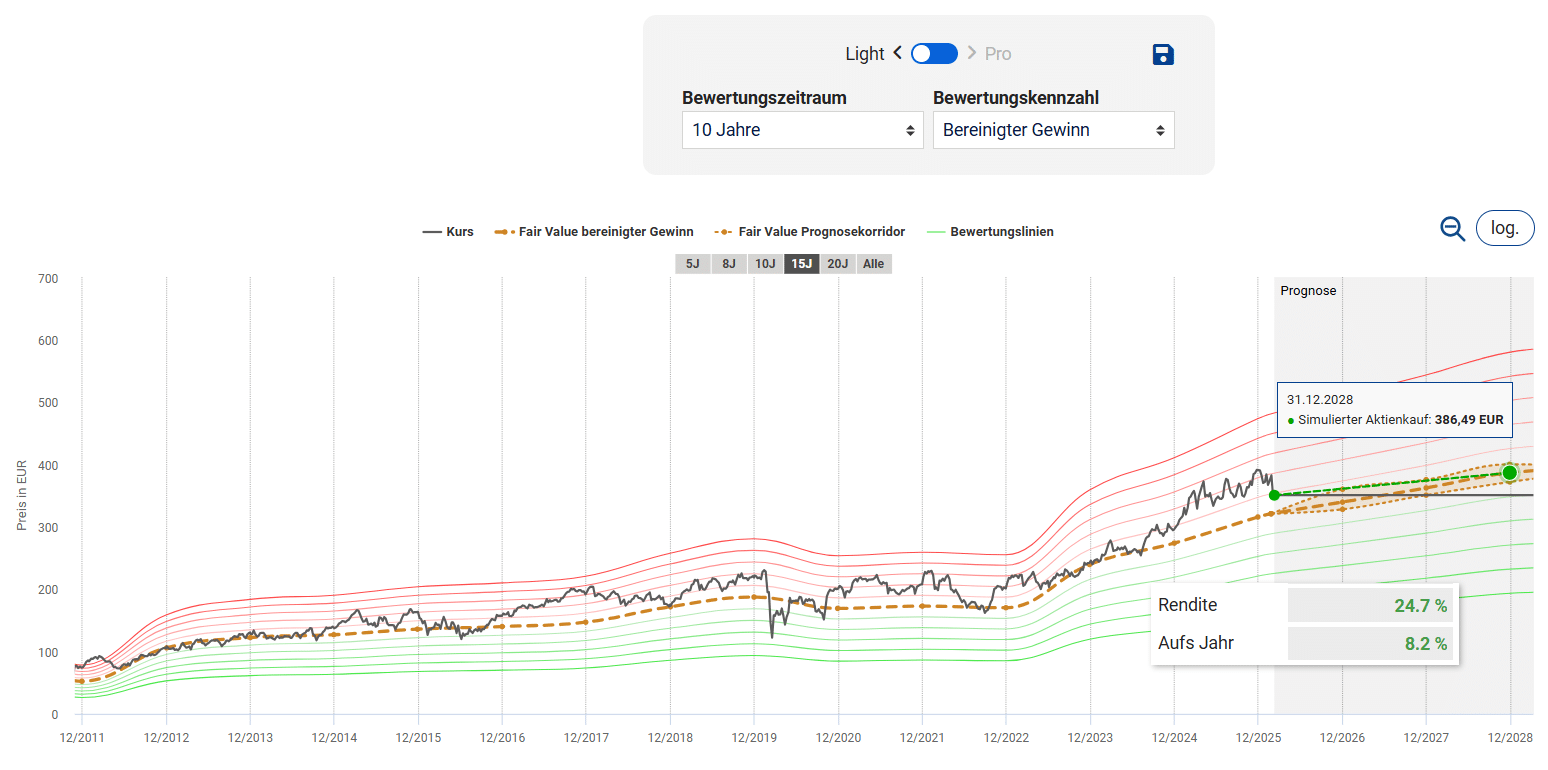Hide the Kurs series via legend
The width and height of the screenshot is (1548, 770).
tap(448, 232)
